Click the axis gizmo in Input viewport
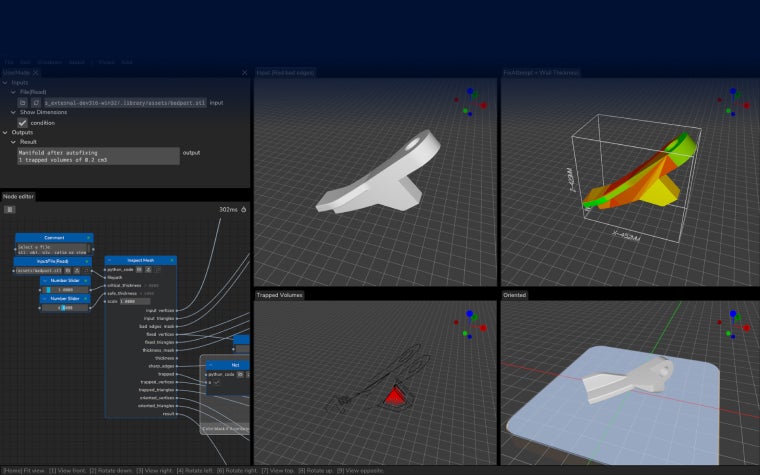 tap(470, 103)
